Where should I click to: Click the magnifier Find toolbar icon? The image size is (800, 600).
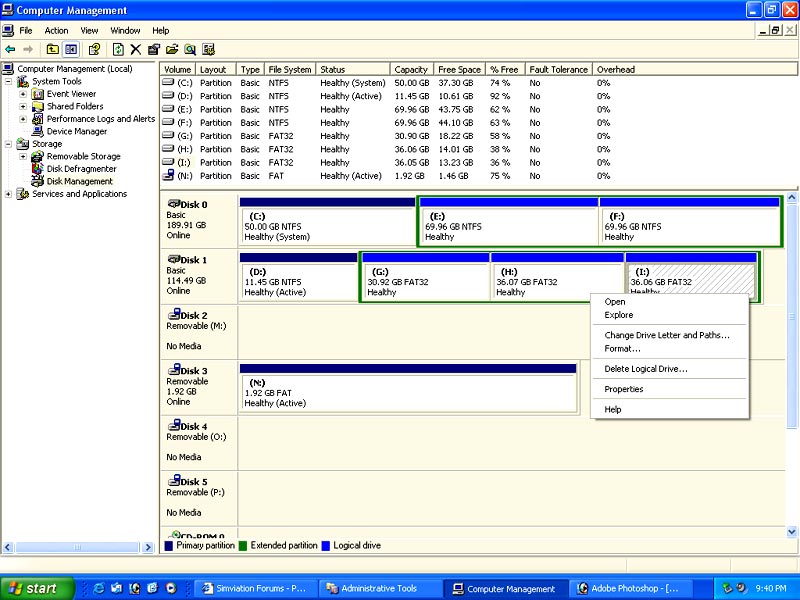(x=189, y=49)
